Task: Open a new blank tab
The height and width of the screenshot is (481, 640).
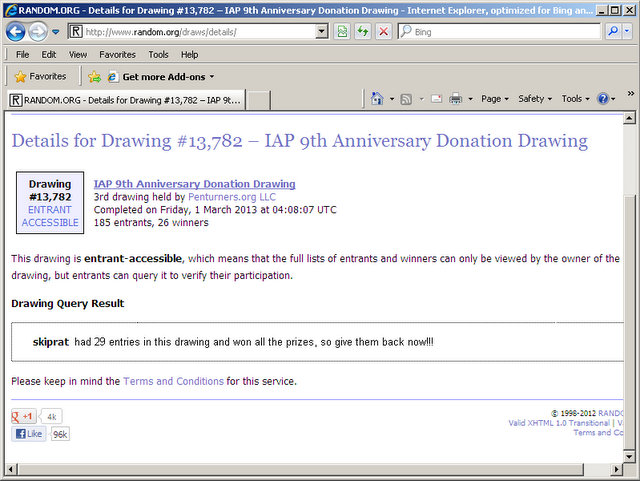Action: [x=258, y=100]
